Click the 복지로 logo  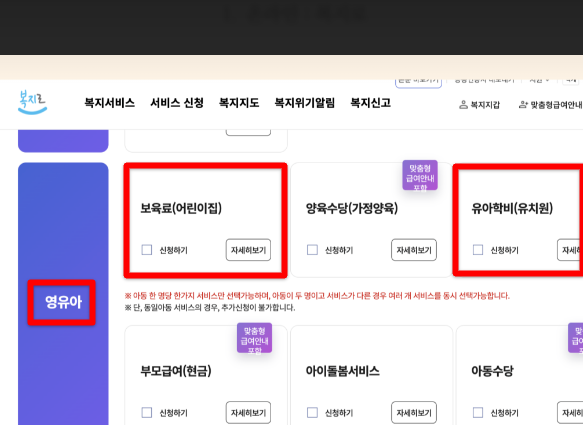pos(32,102)
